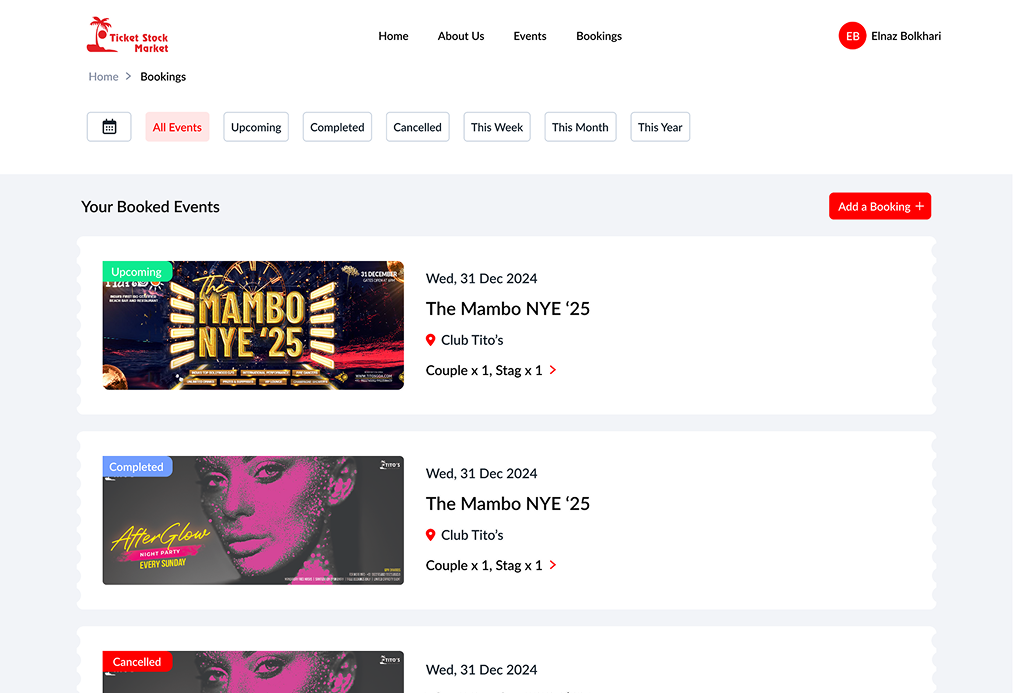1013x693 pixels.
Task: Open the poster thumbnail with the Cancelled badge
Action: tap(253, 672)
